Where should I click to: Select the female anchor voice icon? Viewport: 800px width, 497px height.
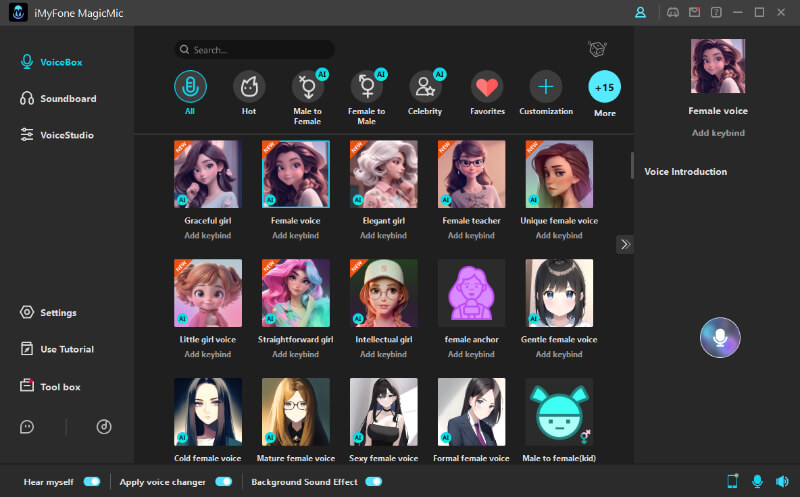point(471,293)
